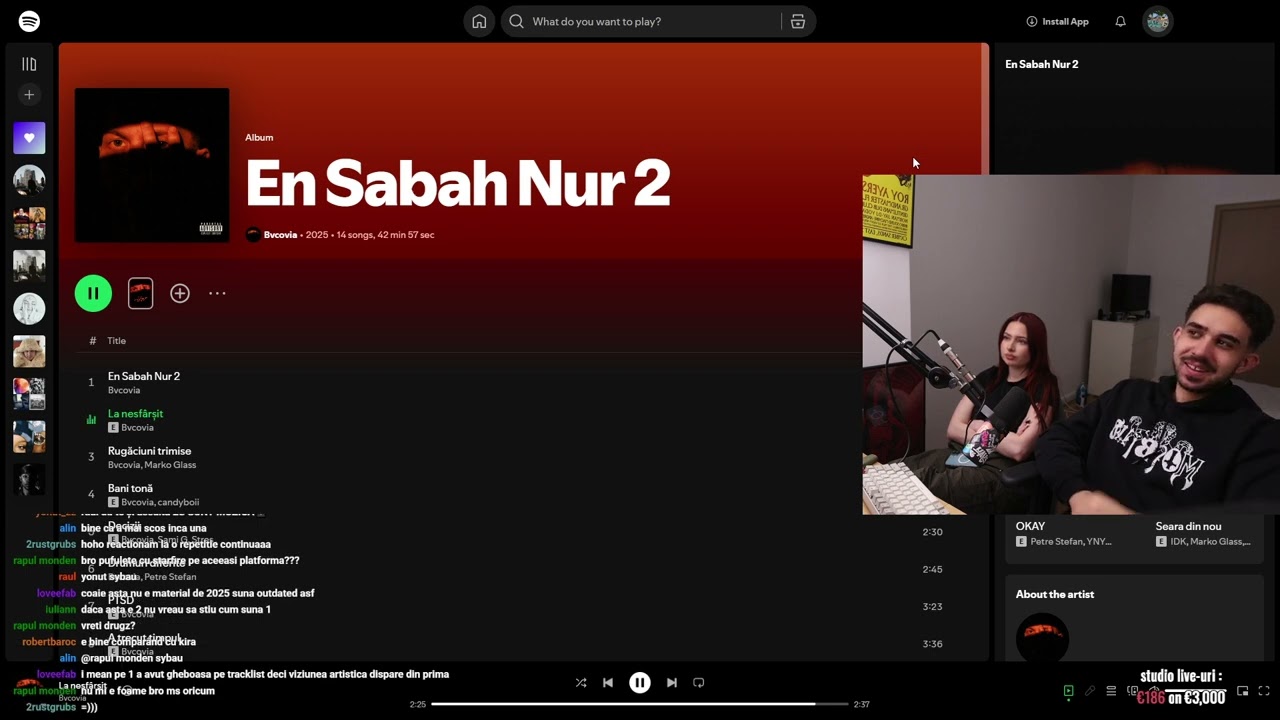Seek in the song progress bar
The width and height of the screenshot is (1280, 720).
[640, 704]
